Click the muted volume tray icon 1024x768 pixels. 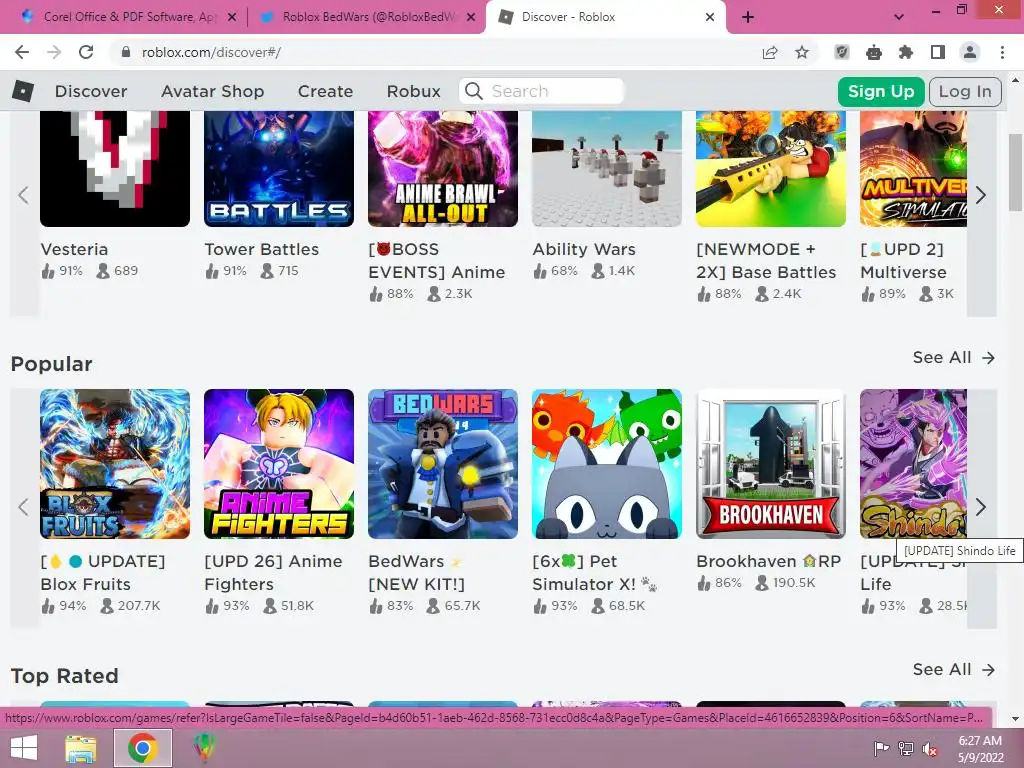tap(930, 748)
